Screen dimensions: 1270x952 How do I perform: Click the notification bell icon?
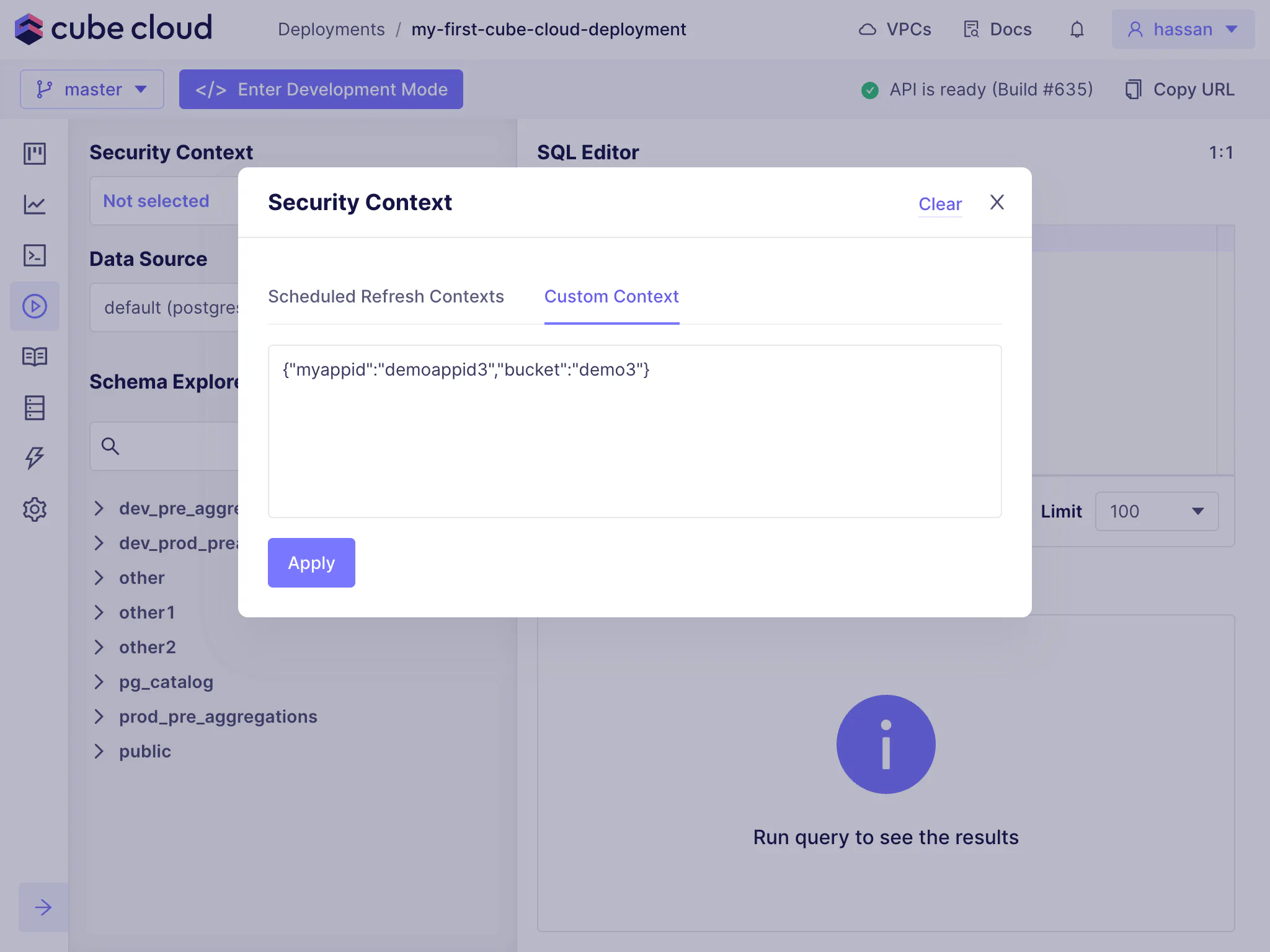point(1077,29)
